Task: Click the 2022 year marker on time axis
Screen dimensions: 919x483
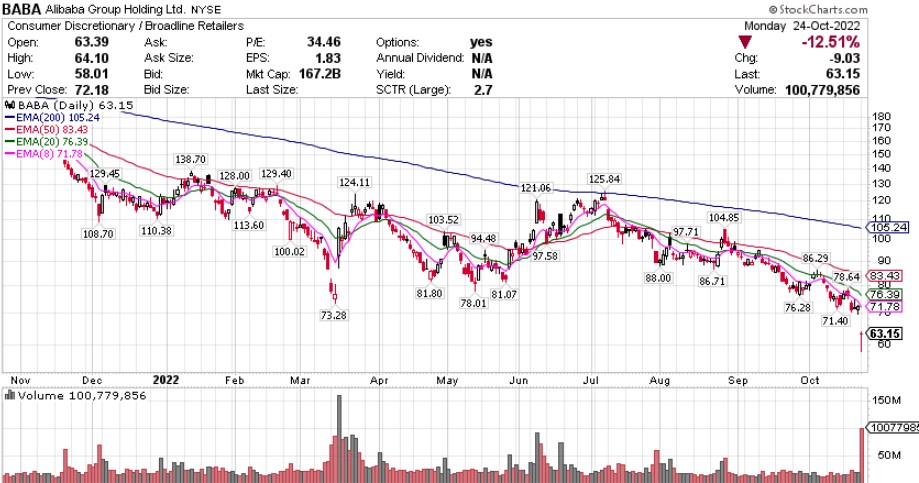Action: pyautogui.click(x=166, y=380)
